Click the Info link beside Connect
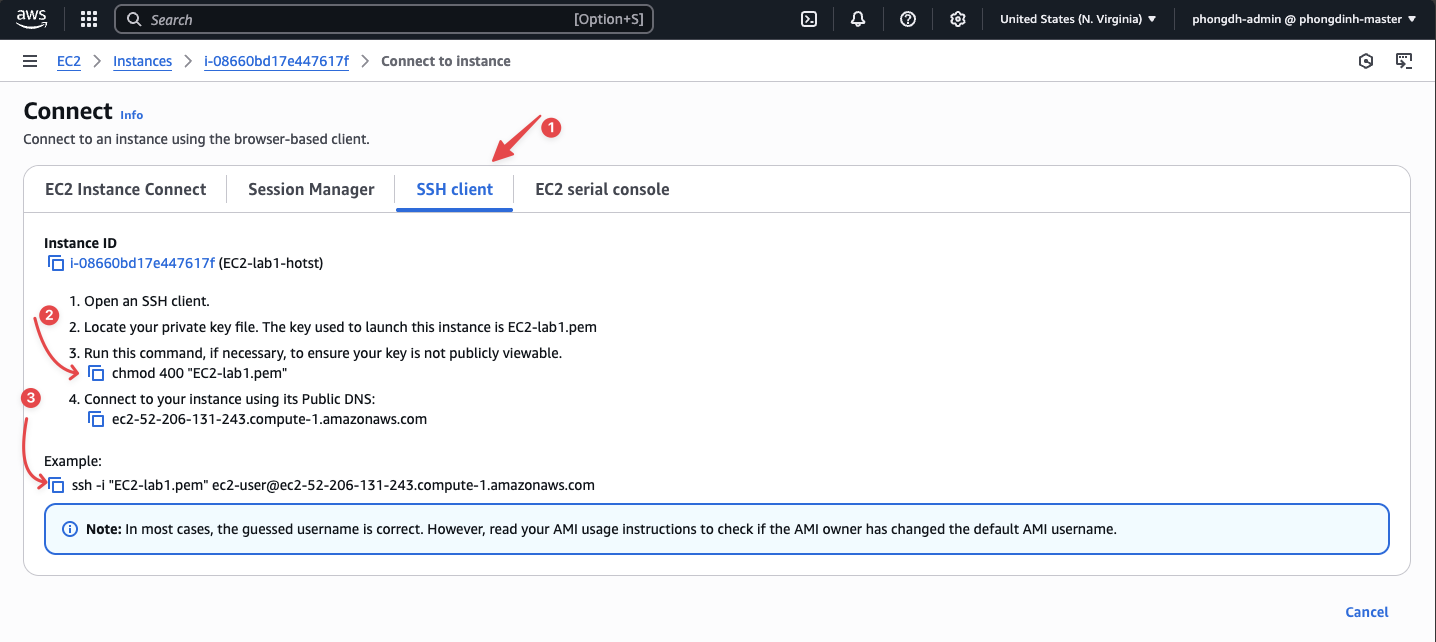This screenshot has width=1436, height=642. pyautogui.click(x=132, y=115)
